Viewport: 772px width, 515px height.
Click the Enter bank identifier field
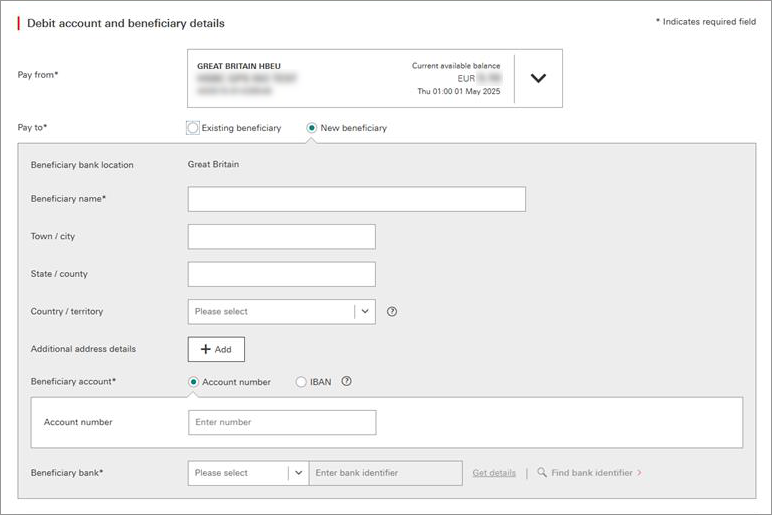(x=385, y=473)
